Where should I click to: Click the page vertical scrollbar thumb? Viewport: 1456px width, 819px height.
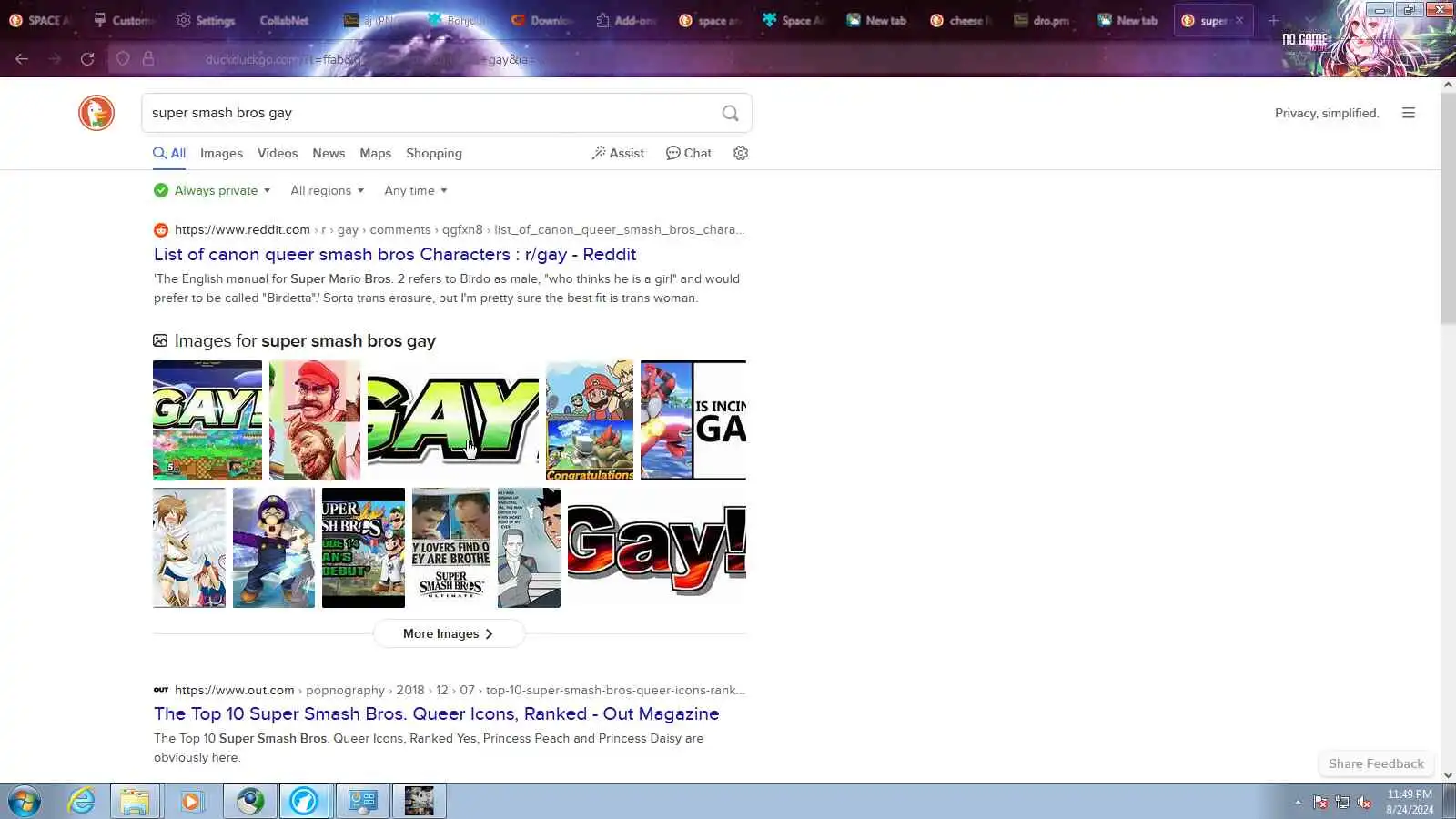[x=1448, y=207]
